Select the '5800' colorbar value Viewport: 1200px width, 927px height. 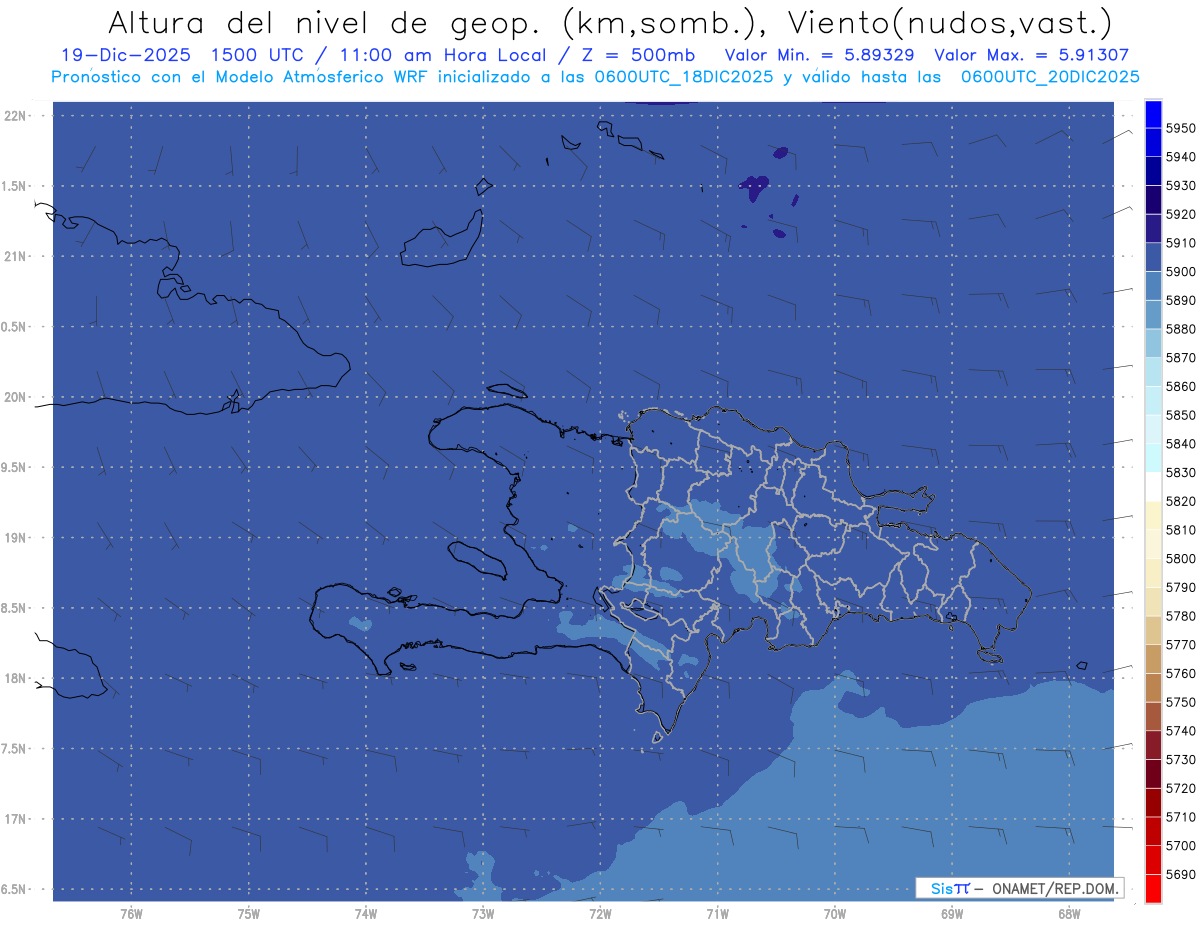(1180, 559)
